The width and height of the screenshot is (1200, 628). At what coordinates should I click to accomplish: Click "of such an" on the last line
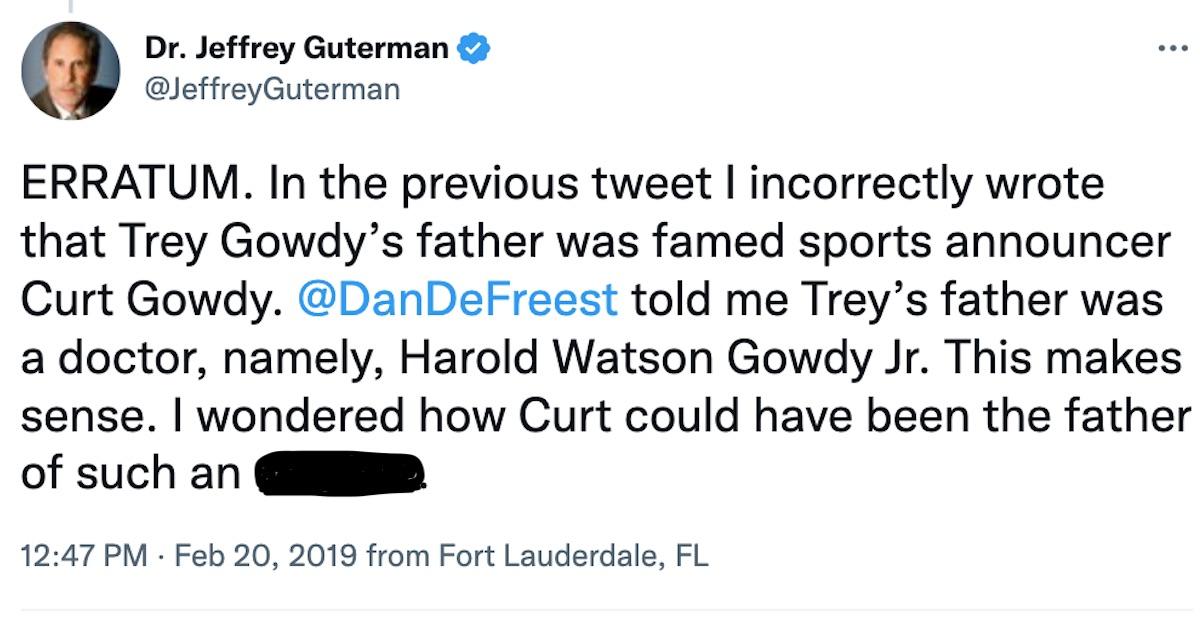[x=130, y=472]
